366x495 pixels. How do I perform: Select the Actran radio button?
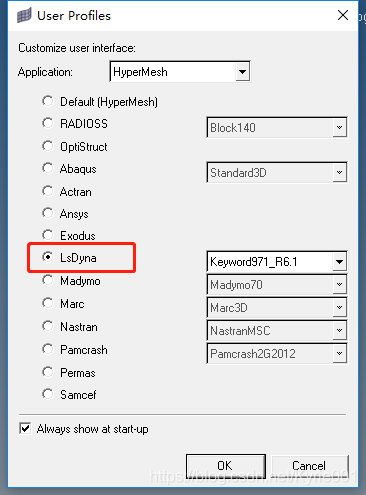point(48,191)
